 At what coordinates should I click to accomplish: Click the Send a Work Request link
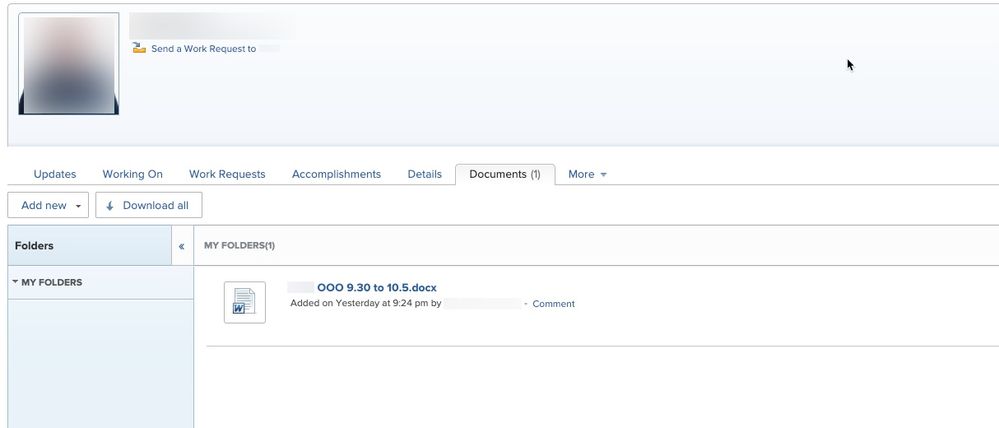[x=203, y=48]
